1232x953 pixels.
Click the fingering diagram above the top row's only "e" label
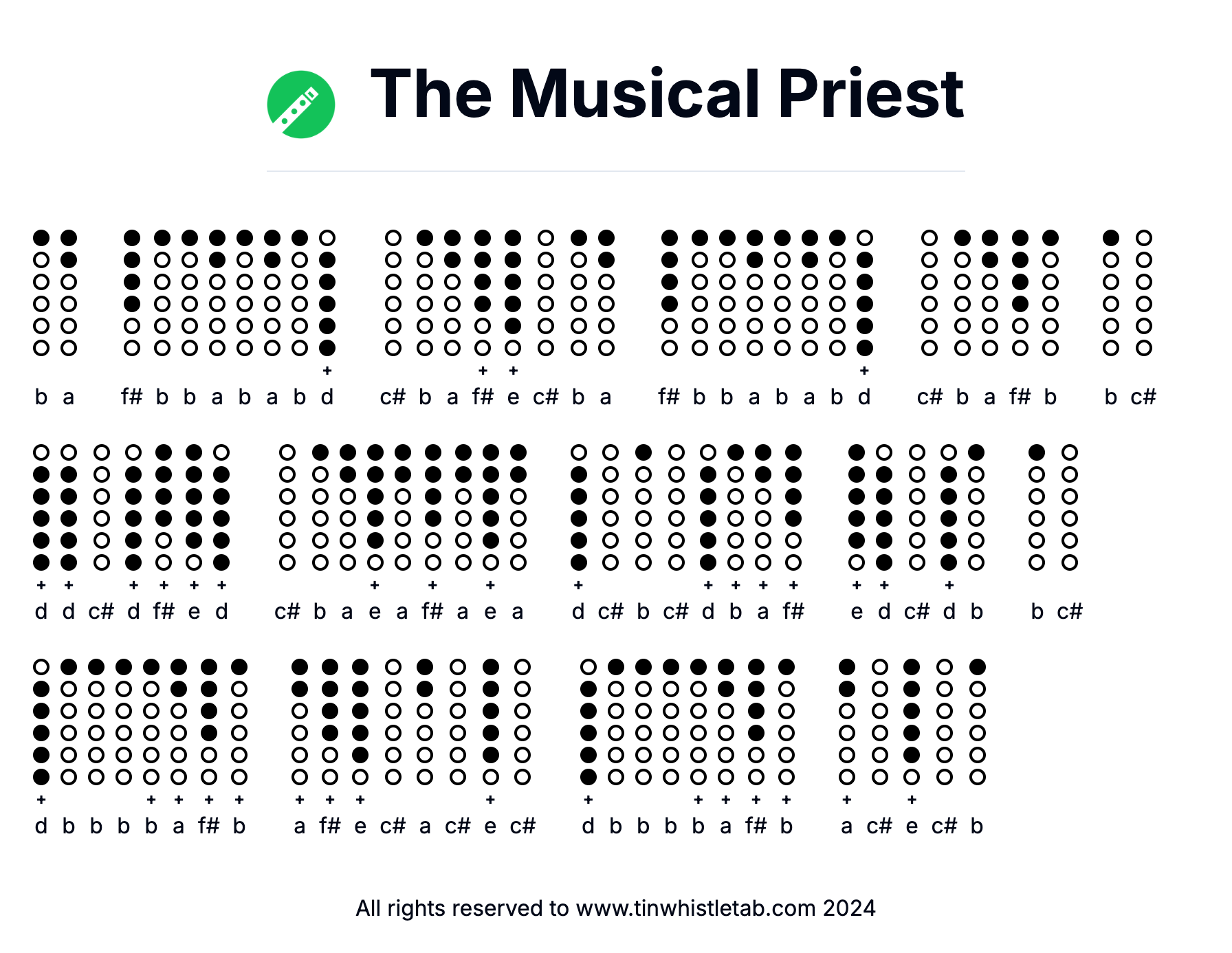(x=513, y=293)
